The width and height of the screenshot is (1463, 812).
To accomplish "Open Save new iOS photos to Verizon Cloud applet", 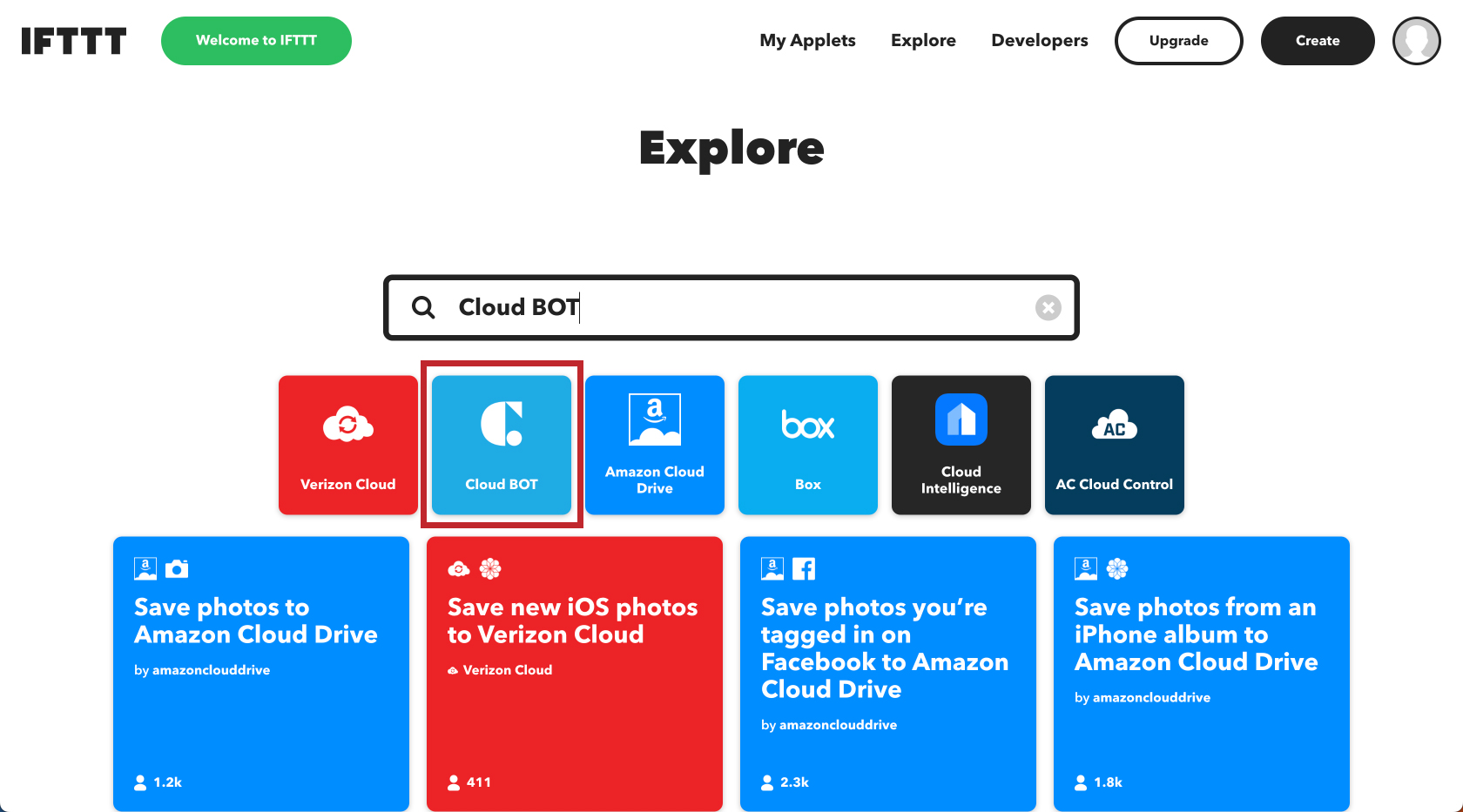I will click(575, 674).
